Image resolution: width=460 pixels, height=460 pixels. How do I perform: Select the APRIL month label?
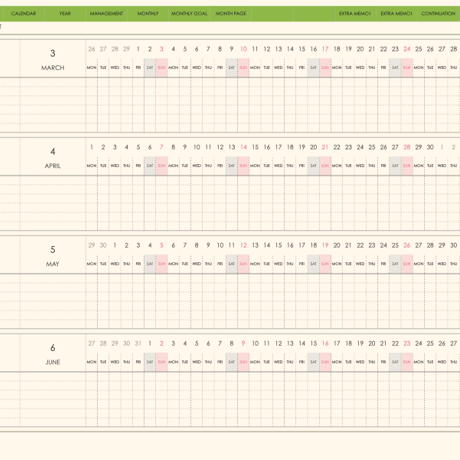click(53, 166)
